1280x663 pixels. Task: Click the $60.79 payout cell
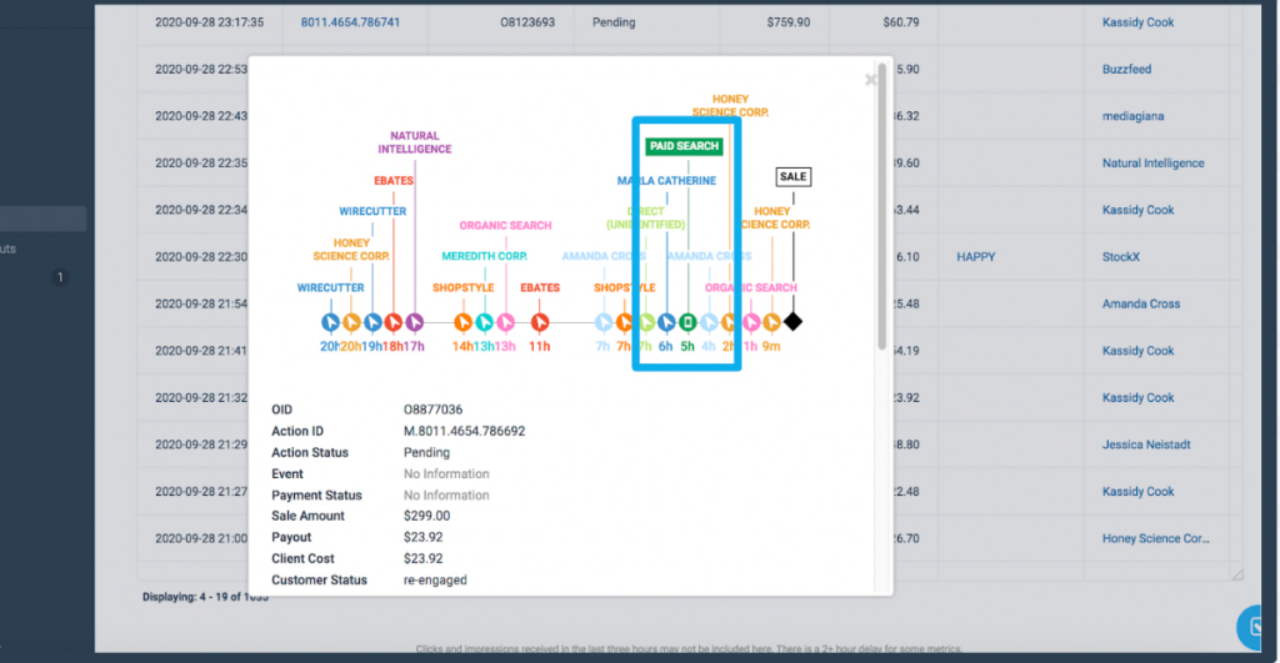[x=902, y=22]
